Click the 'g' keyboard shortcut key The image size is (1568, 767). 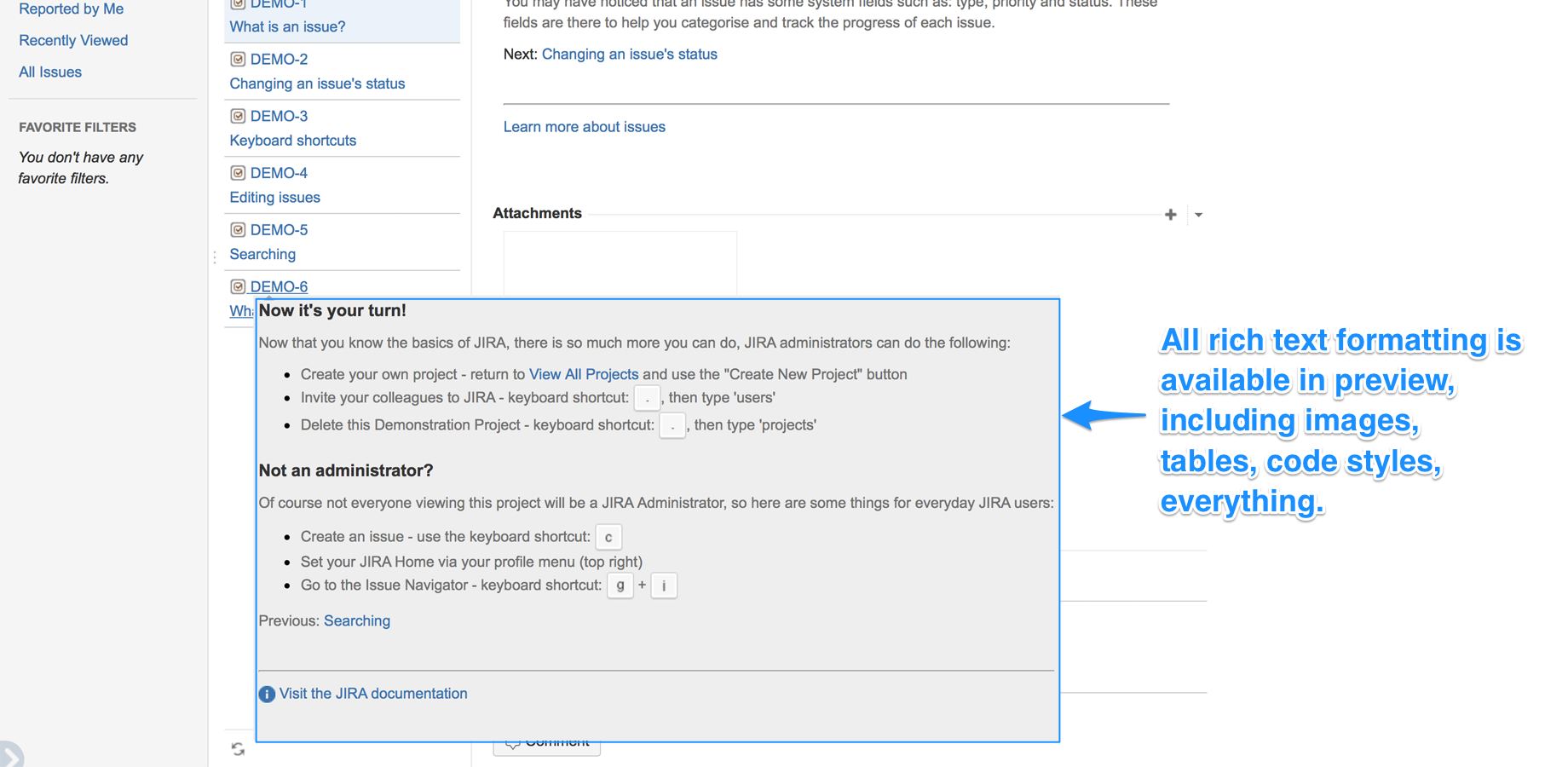620,585
